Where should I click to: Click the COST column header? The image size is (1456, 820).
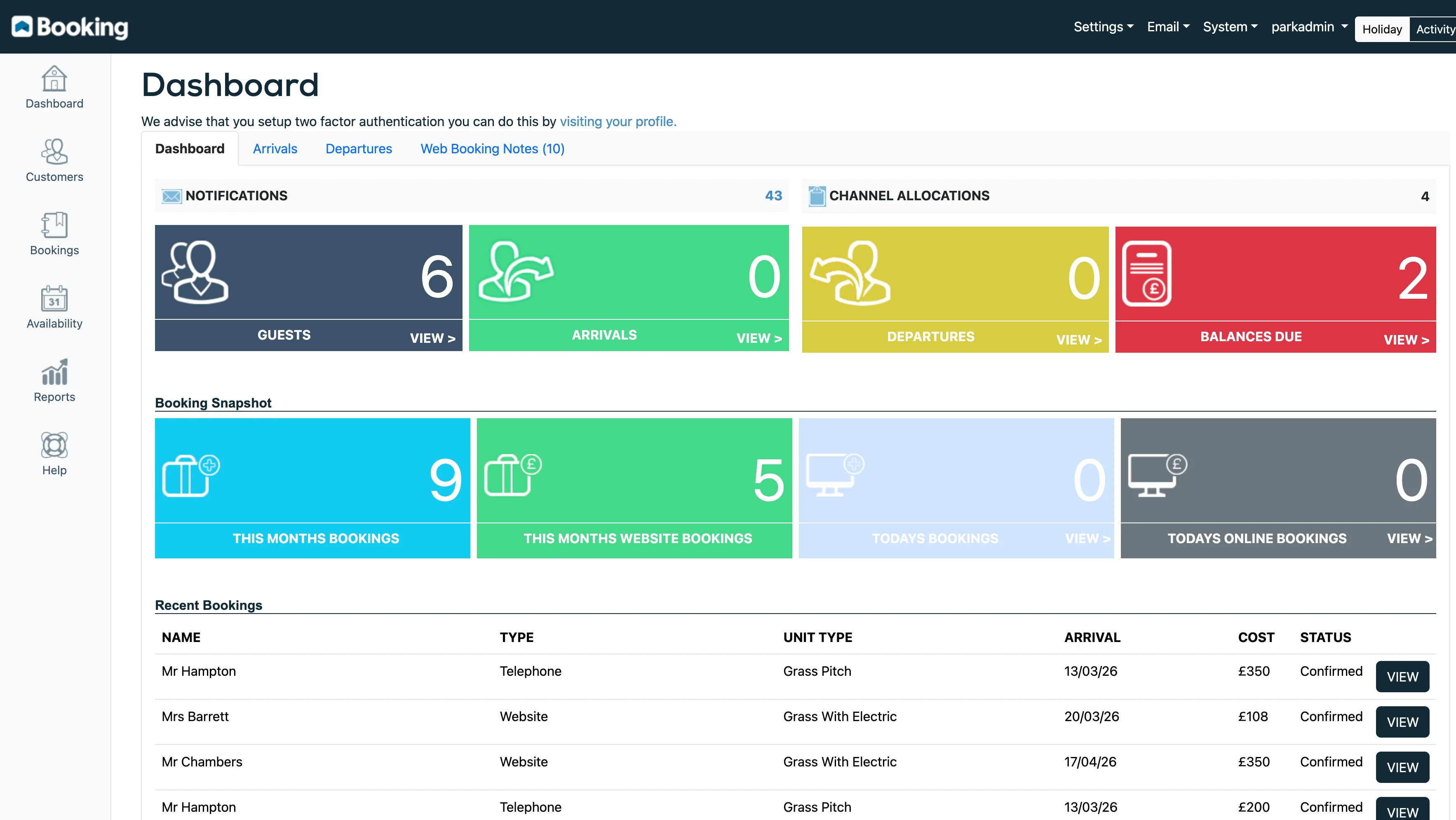click(1256, 637)
